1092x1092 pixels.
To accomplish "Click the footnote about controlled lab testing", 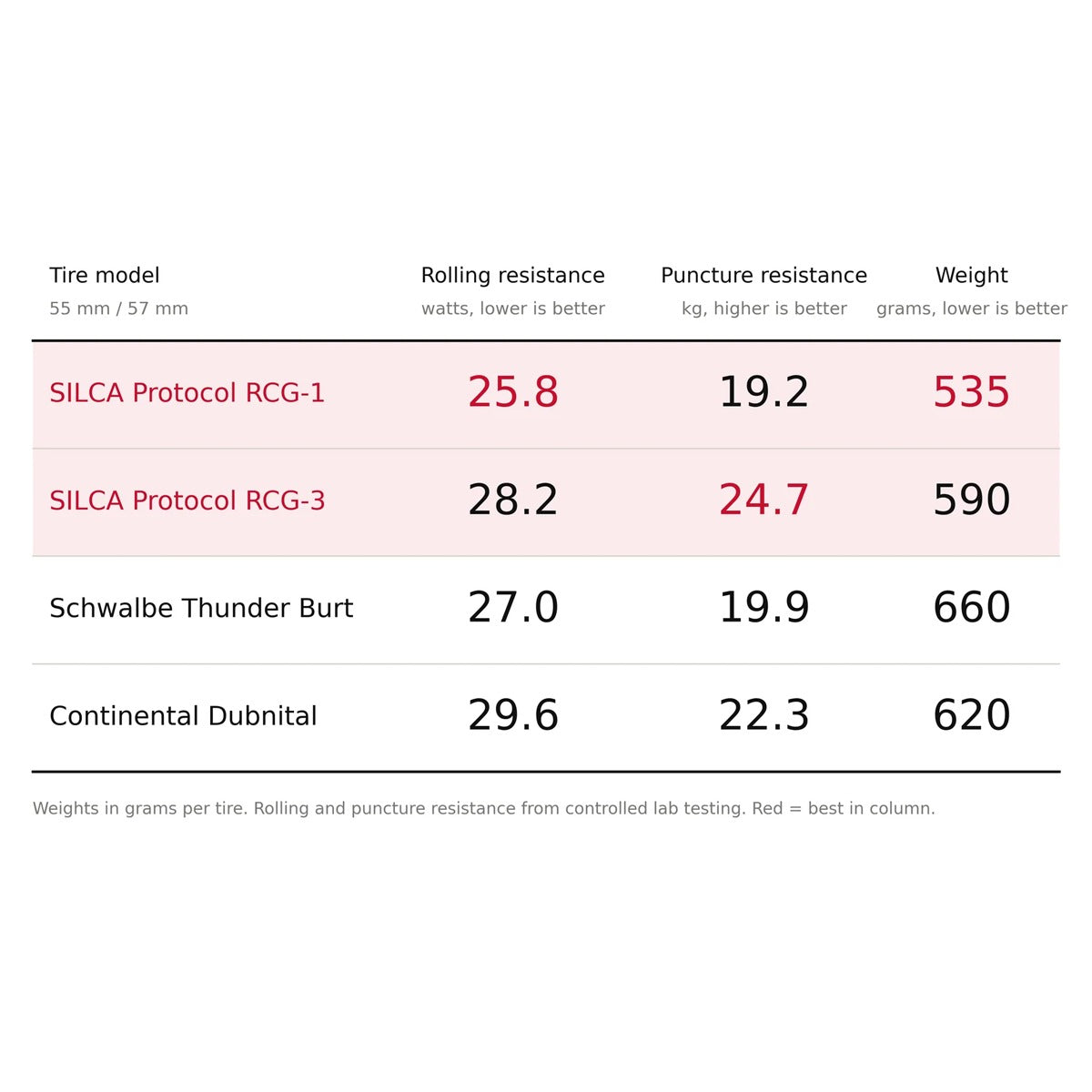I will [x=483, y=808].
